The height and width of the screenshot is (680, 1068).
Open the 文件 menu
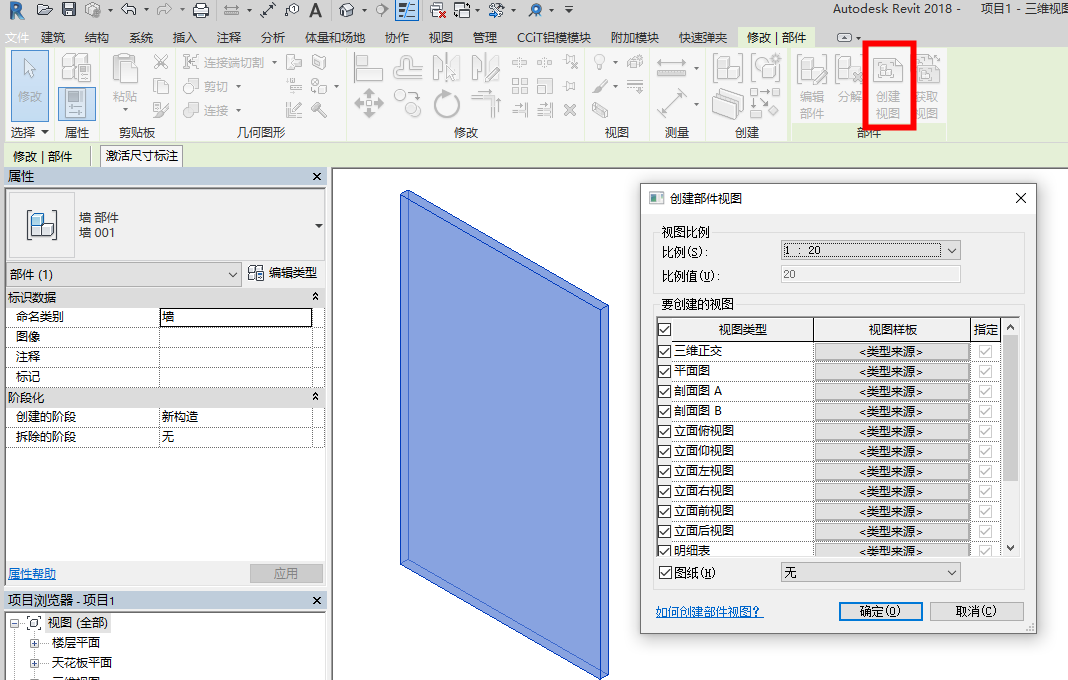18,37
